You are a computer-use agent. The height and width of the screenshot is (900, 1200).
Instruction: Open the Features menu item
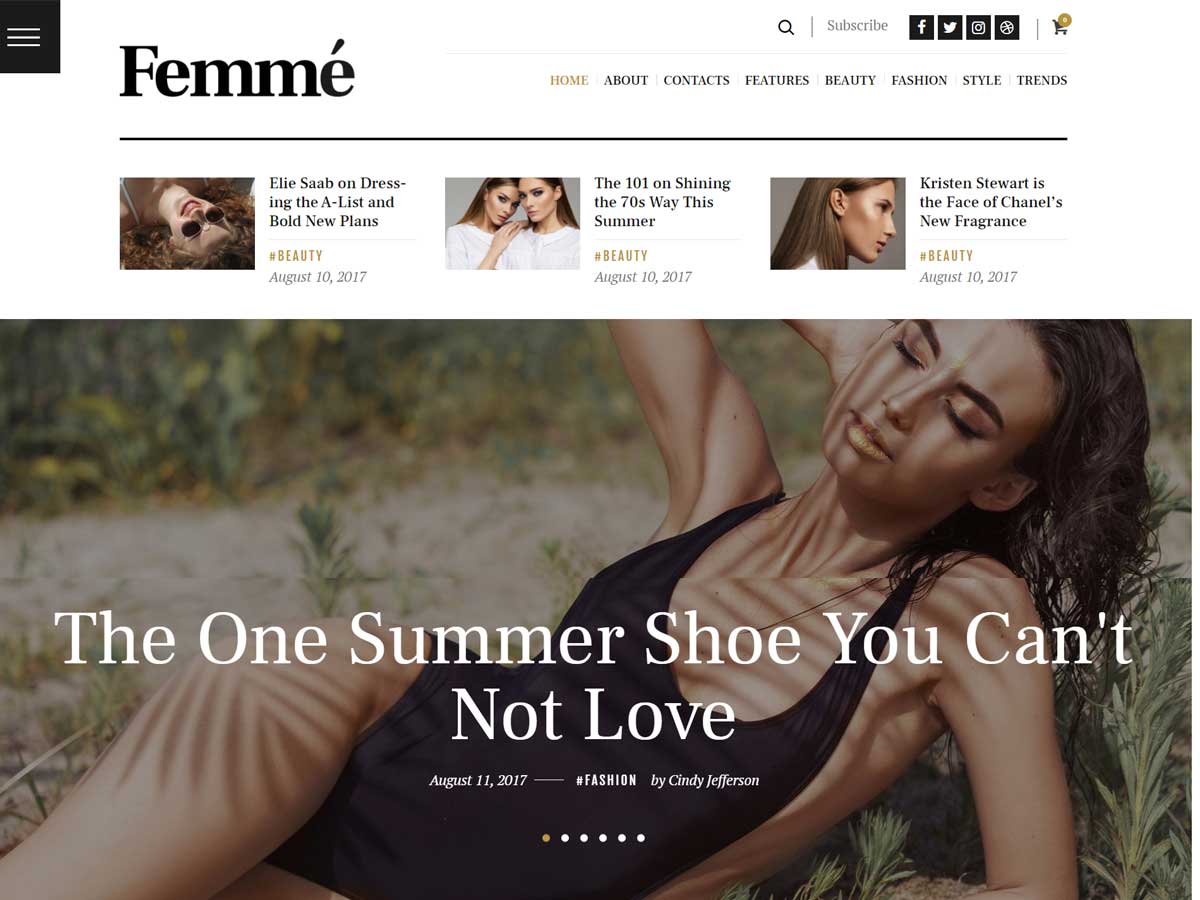pos(777,80)
